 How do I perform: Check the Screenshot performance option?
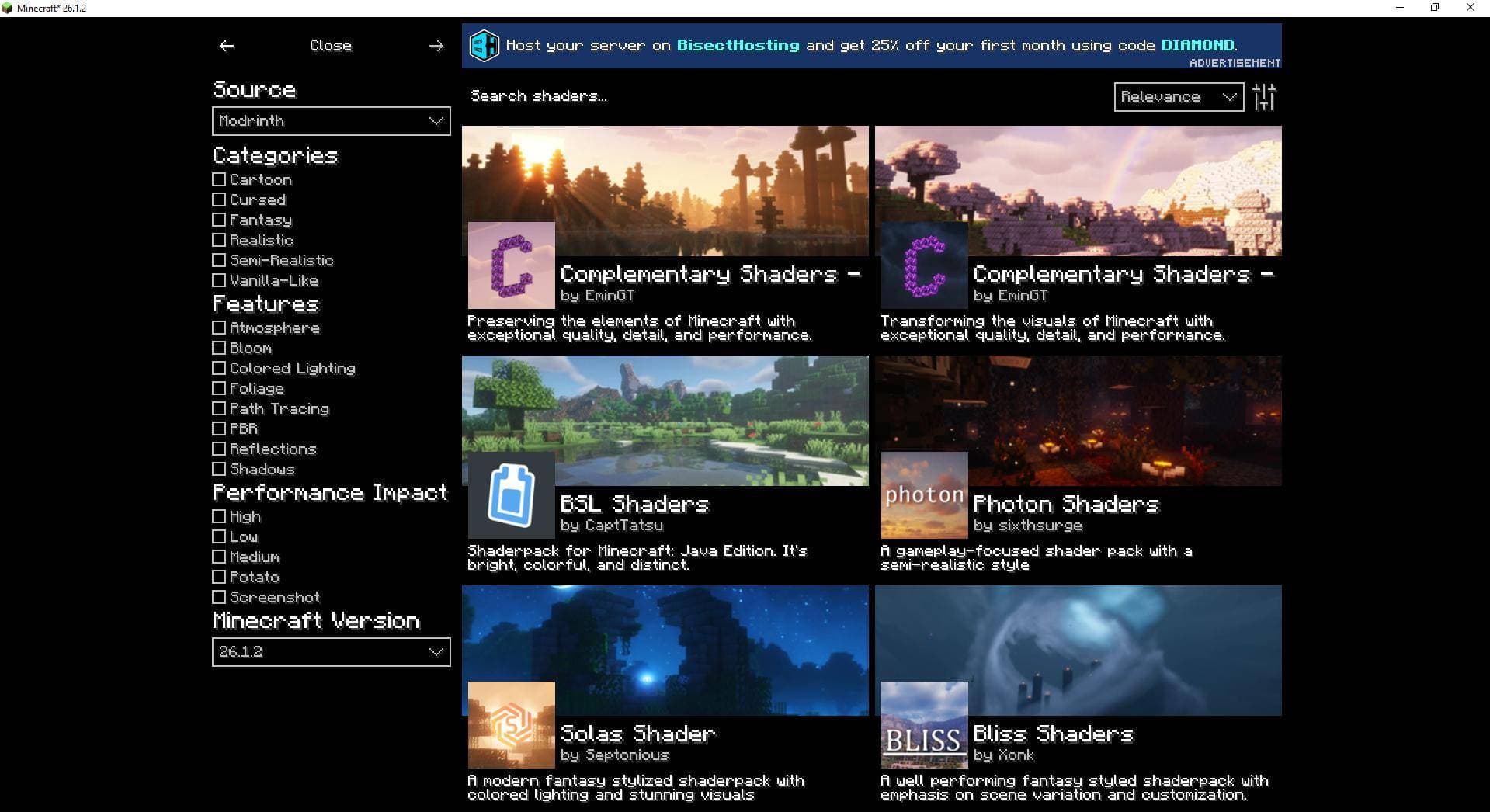[219, 597]
